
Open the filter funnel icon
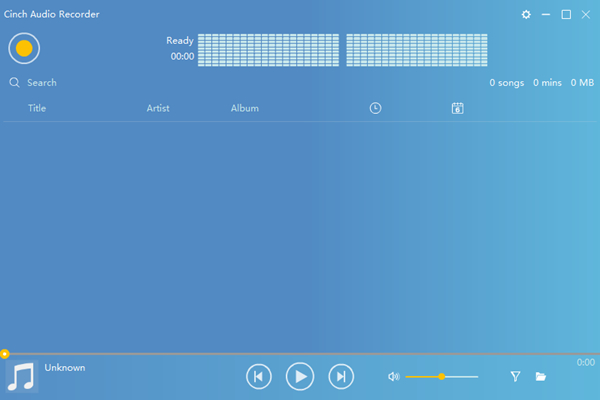point(516,377)
